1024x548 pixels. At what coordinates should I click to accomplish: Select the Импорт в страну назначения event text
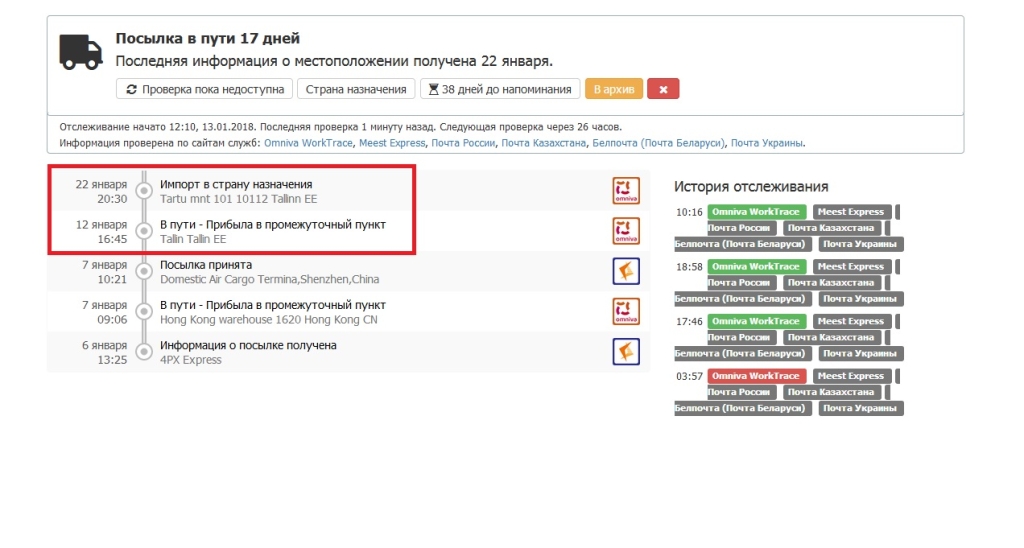point(236,184)
